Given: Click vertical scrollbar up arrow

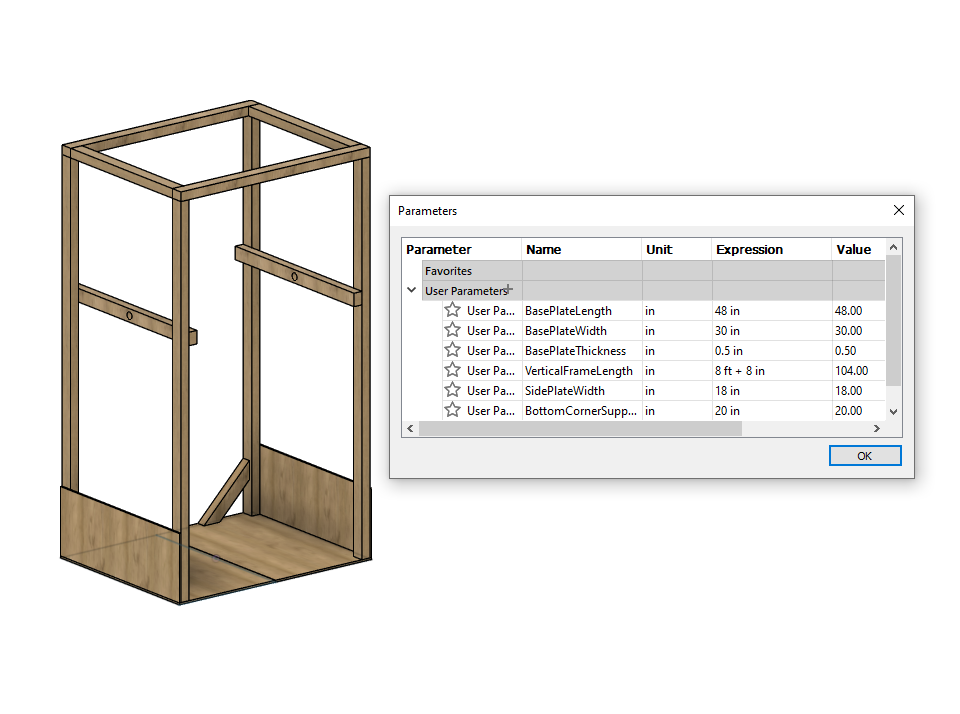Looking at the screenshot, I should point(893,247).
